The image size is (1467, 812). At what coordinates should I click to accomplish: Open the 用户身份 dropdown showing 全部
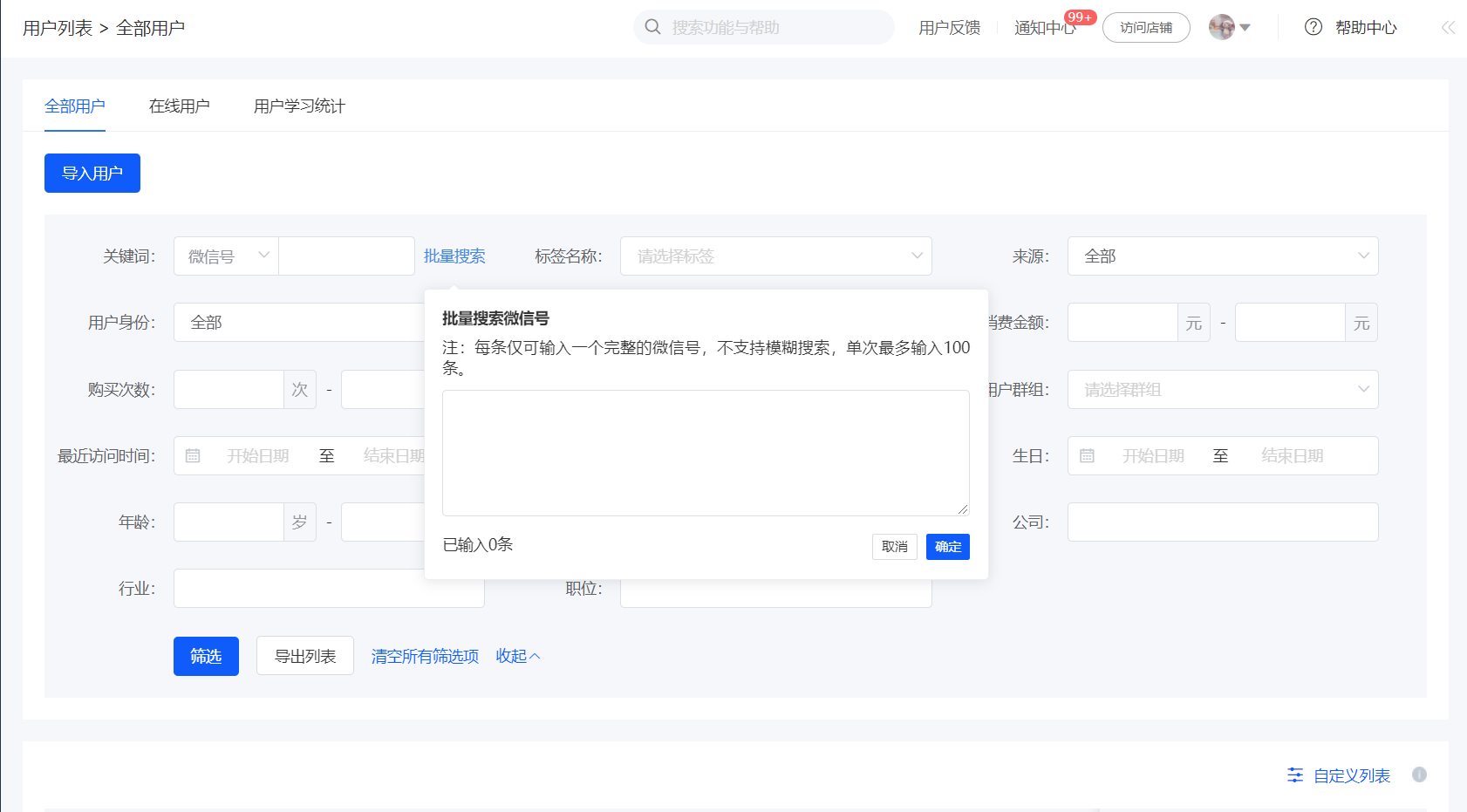point(299,322)
